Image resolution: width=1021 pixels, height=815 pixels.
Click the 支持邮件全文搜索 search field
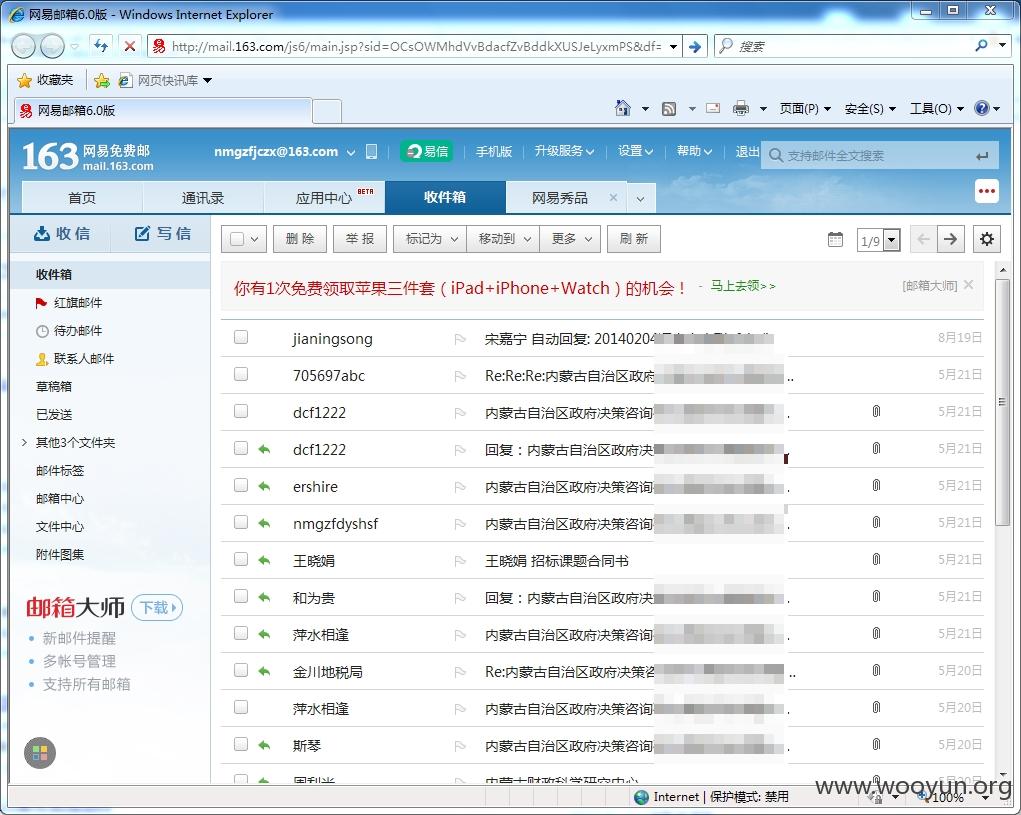coord(880,156)
